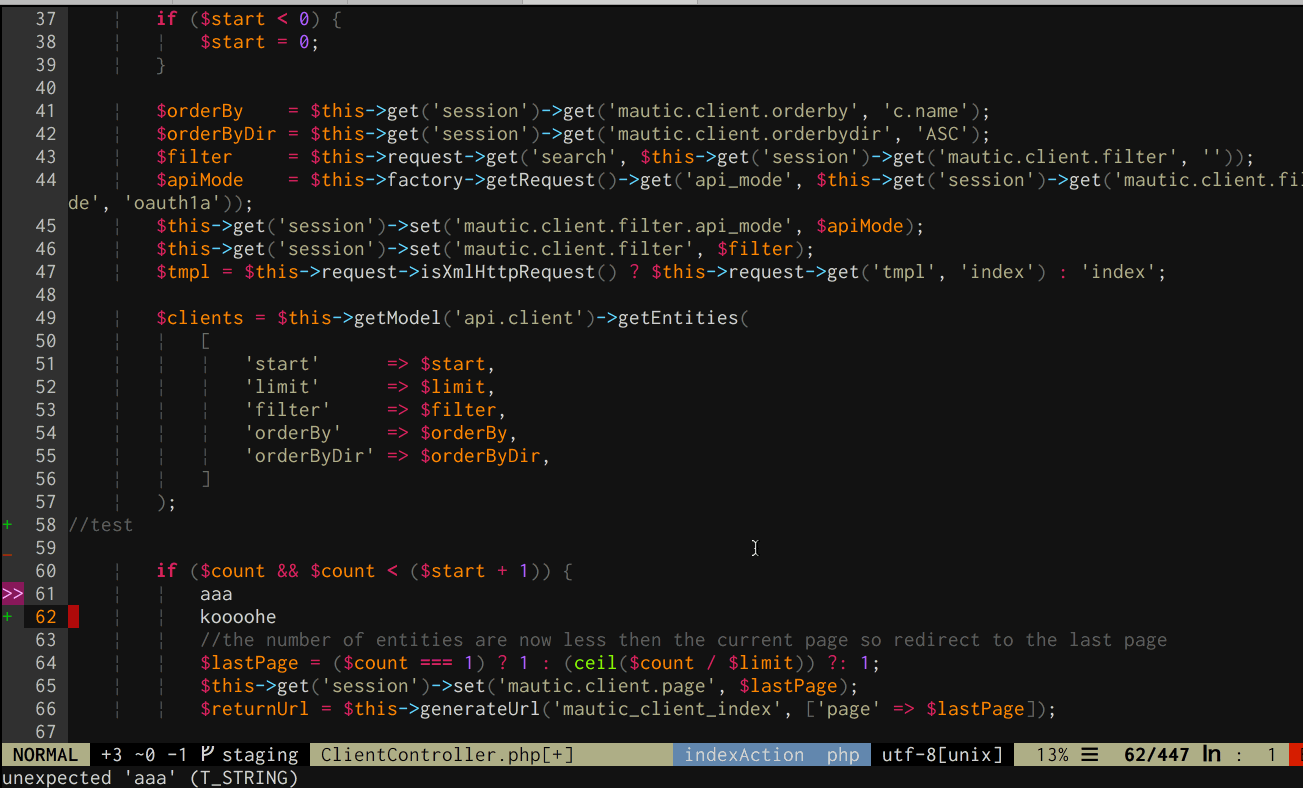
Task: Click the utf-8[unix] encoding indicator
Action: (x=940, y=754)
